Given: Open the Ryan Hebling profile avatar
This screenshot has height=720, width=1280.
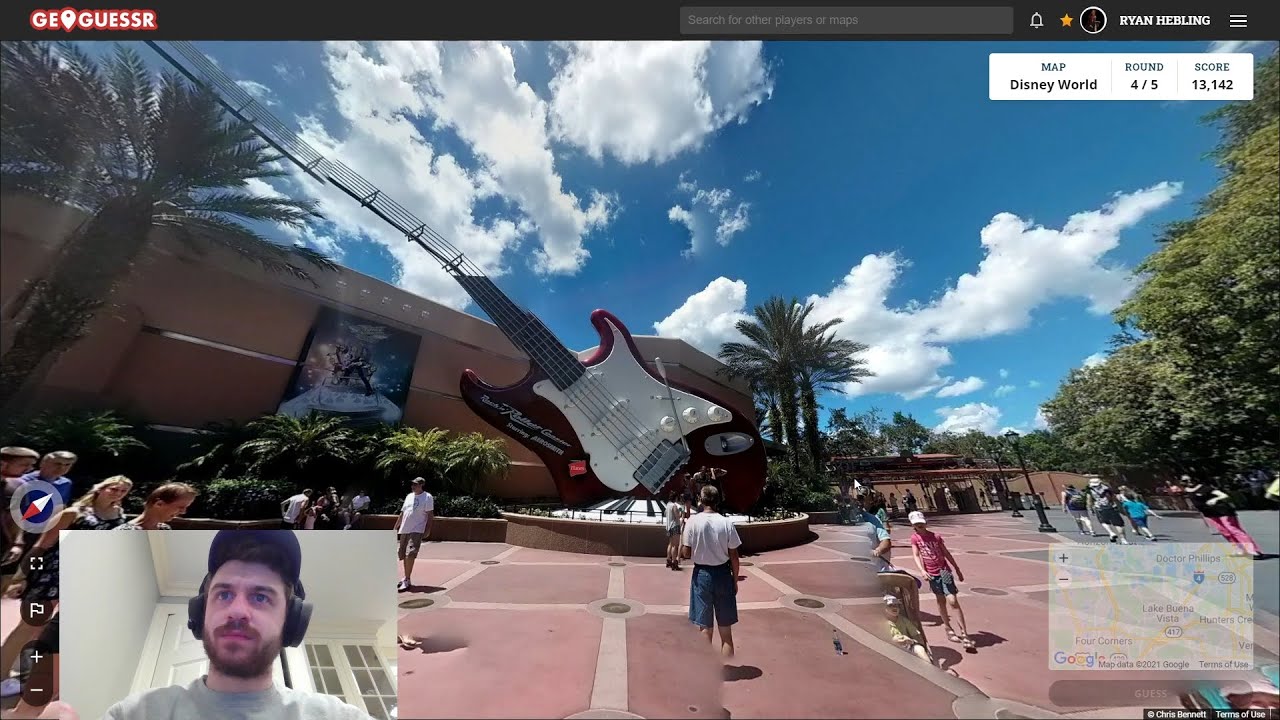Looking at the screenshot, I should (x=1093, y=20).
